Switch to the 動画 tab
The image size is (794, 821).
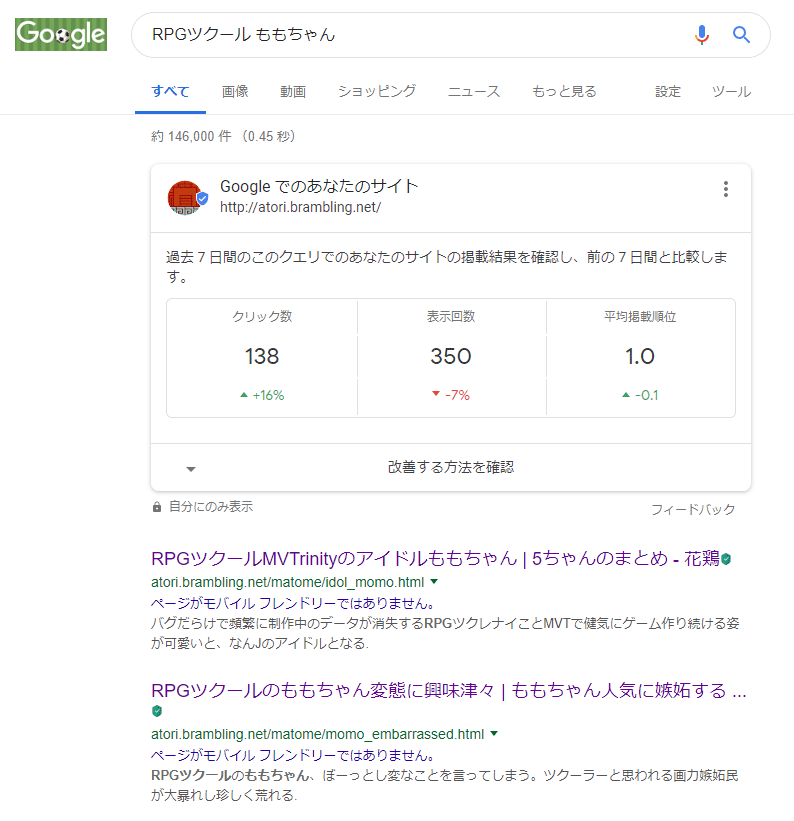pyautogui.click(x=293, y=92)
